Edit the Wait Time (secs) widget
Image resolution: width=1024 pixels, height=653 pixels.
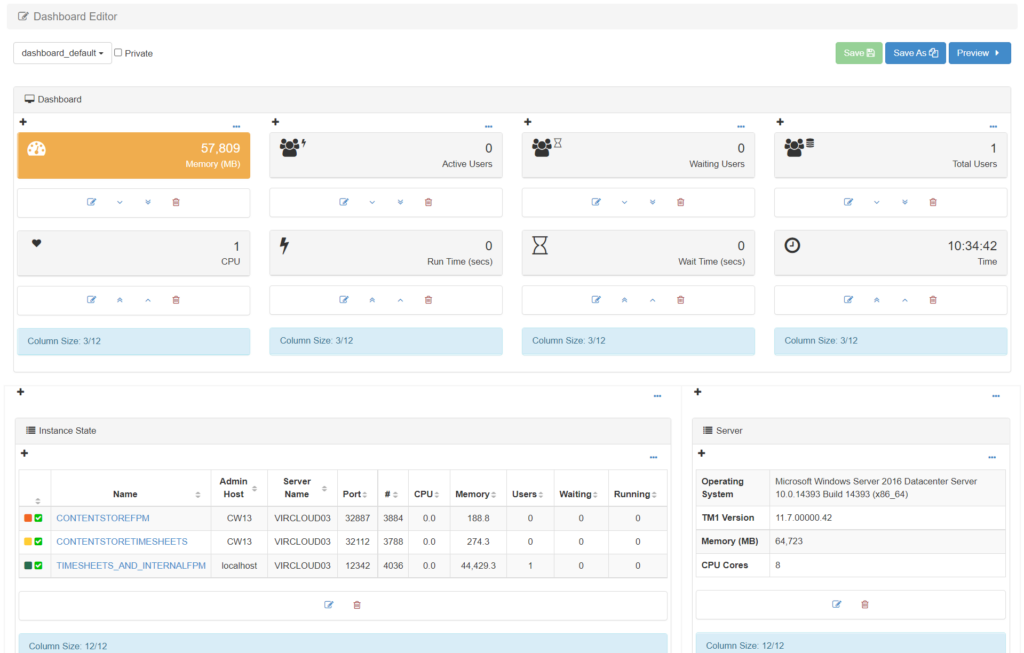tap(596, 299)
